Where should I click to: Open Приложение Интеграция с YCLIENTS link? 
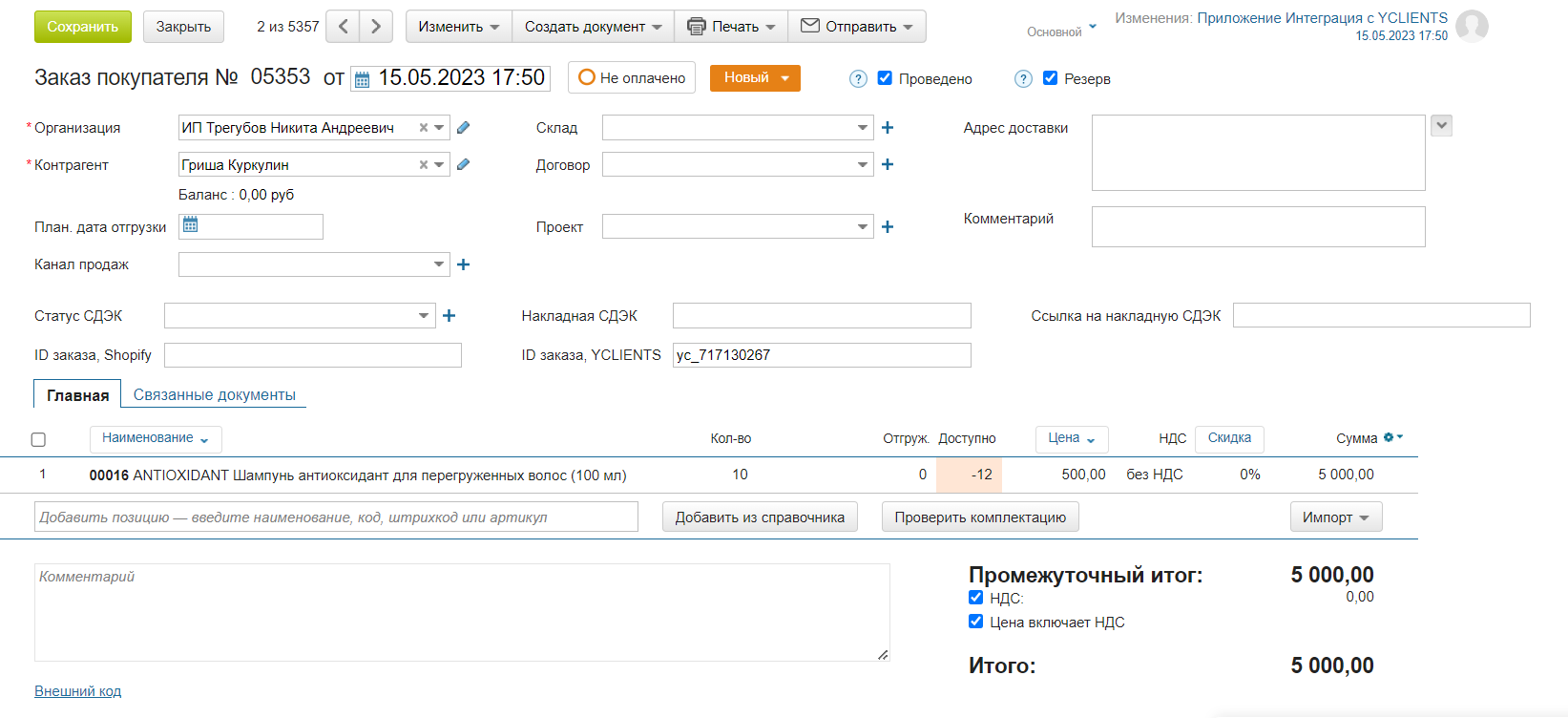click(x=1322, y=18)
